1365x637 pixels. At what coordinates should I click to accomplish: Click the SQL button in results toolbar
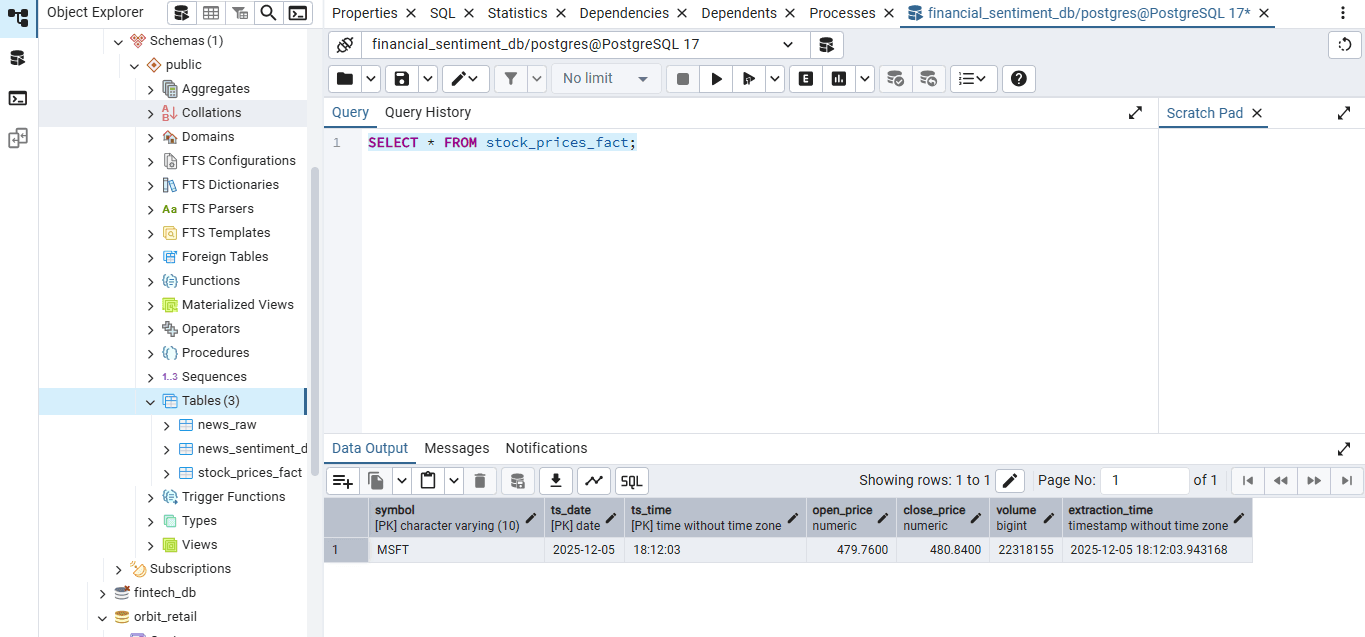[x=632, y=480]
